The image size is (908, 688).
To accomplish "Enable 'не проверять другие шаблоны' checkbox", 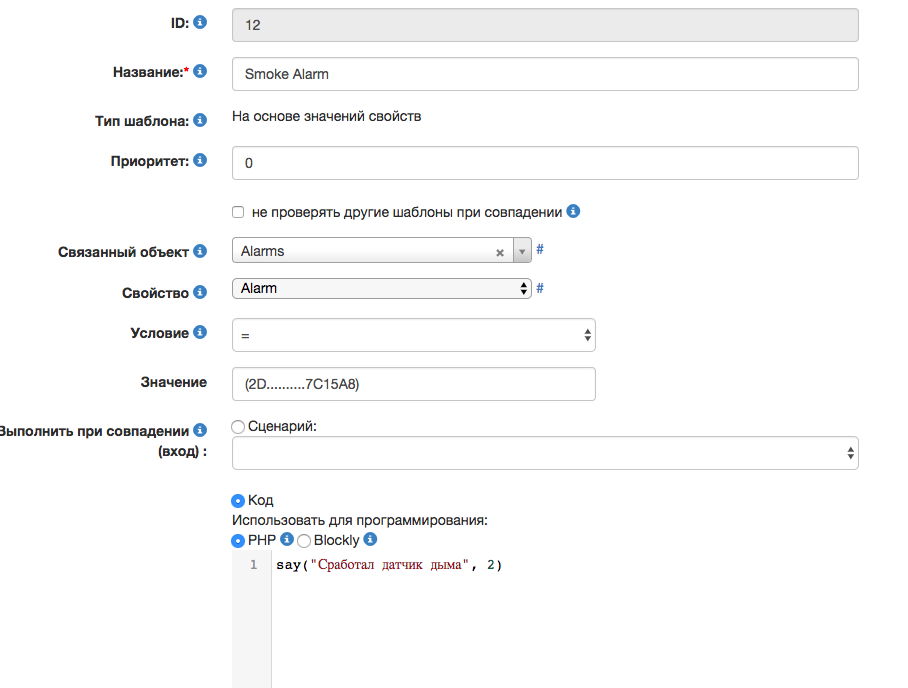I will pyautogui.click(x=238, y=212).
